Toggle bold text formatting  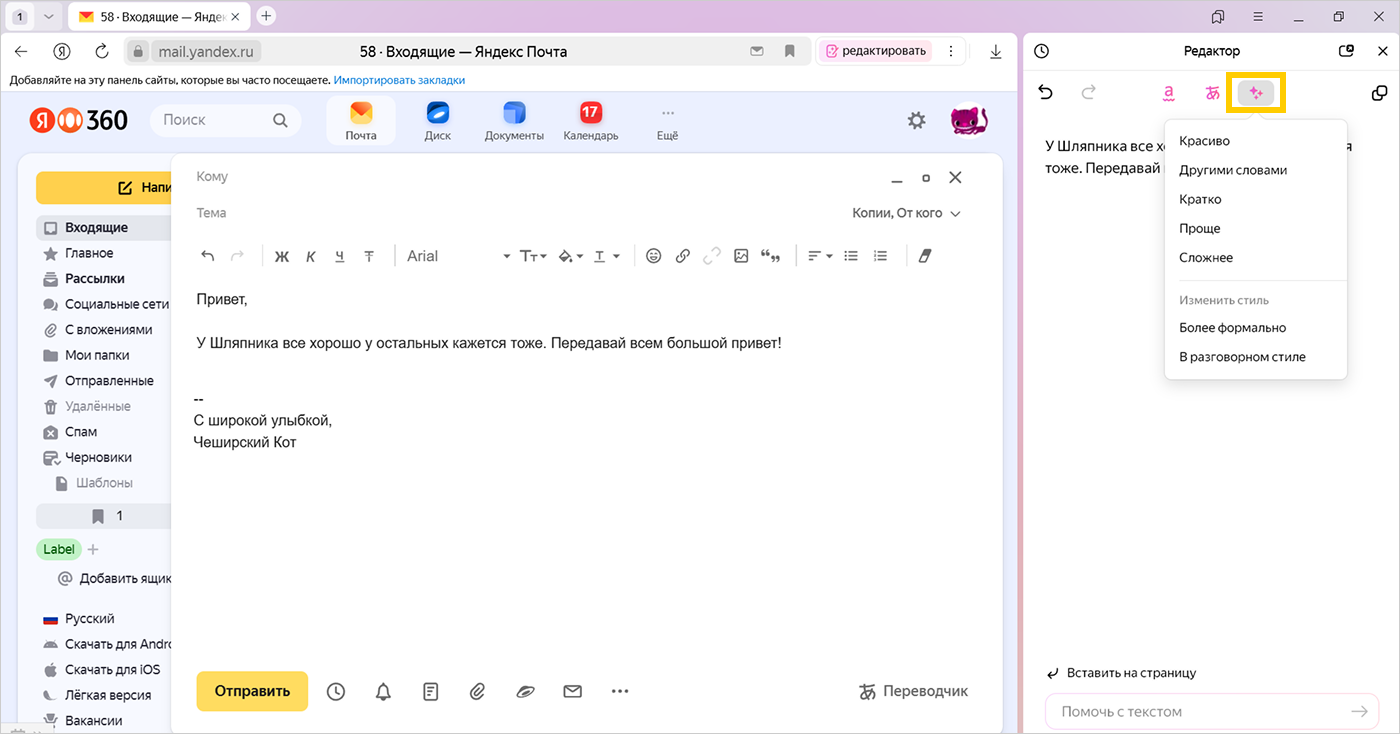[x=281, y=256]
